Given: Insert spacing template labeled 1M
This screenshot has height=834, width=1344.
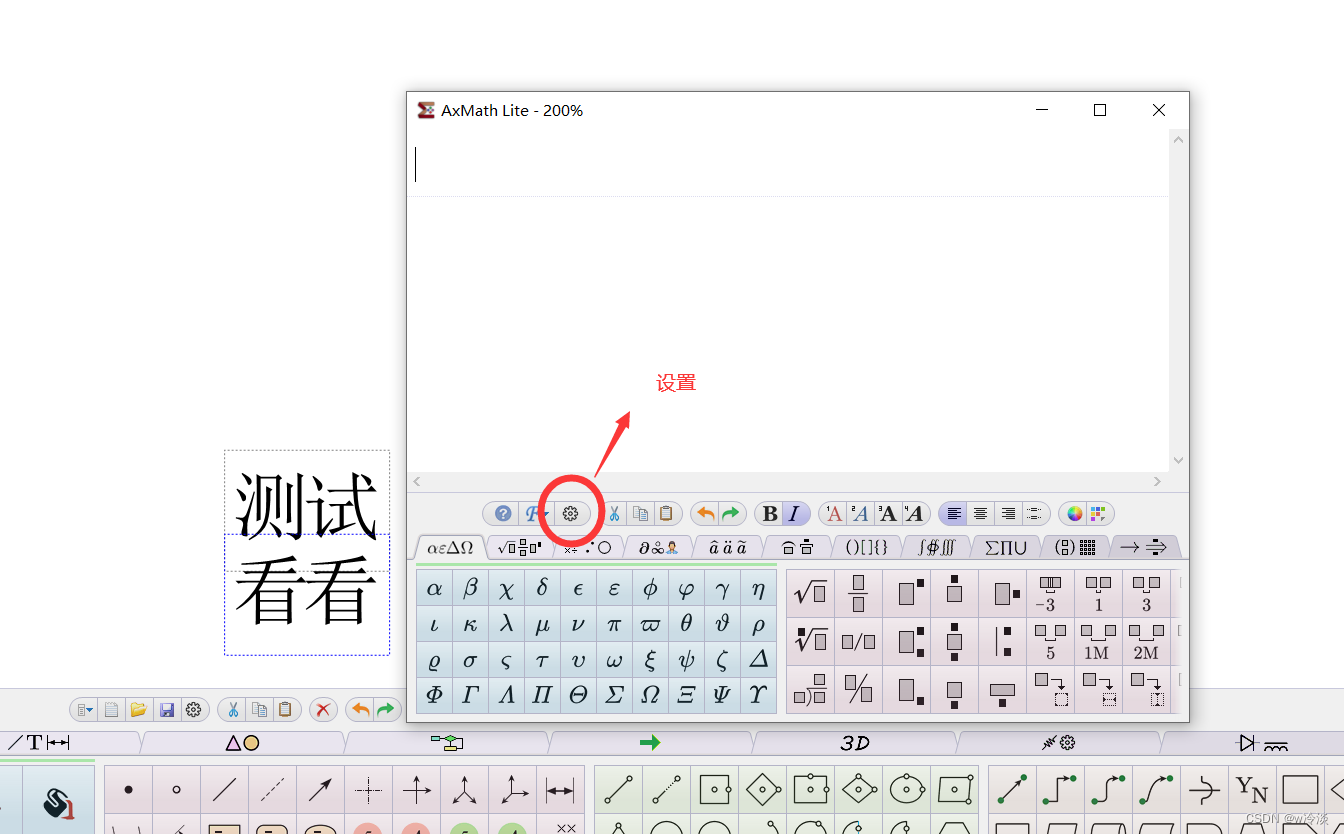Looking at the screenshot, I should (x=1098, y=641).
